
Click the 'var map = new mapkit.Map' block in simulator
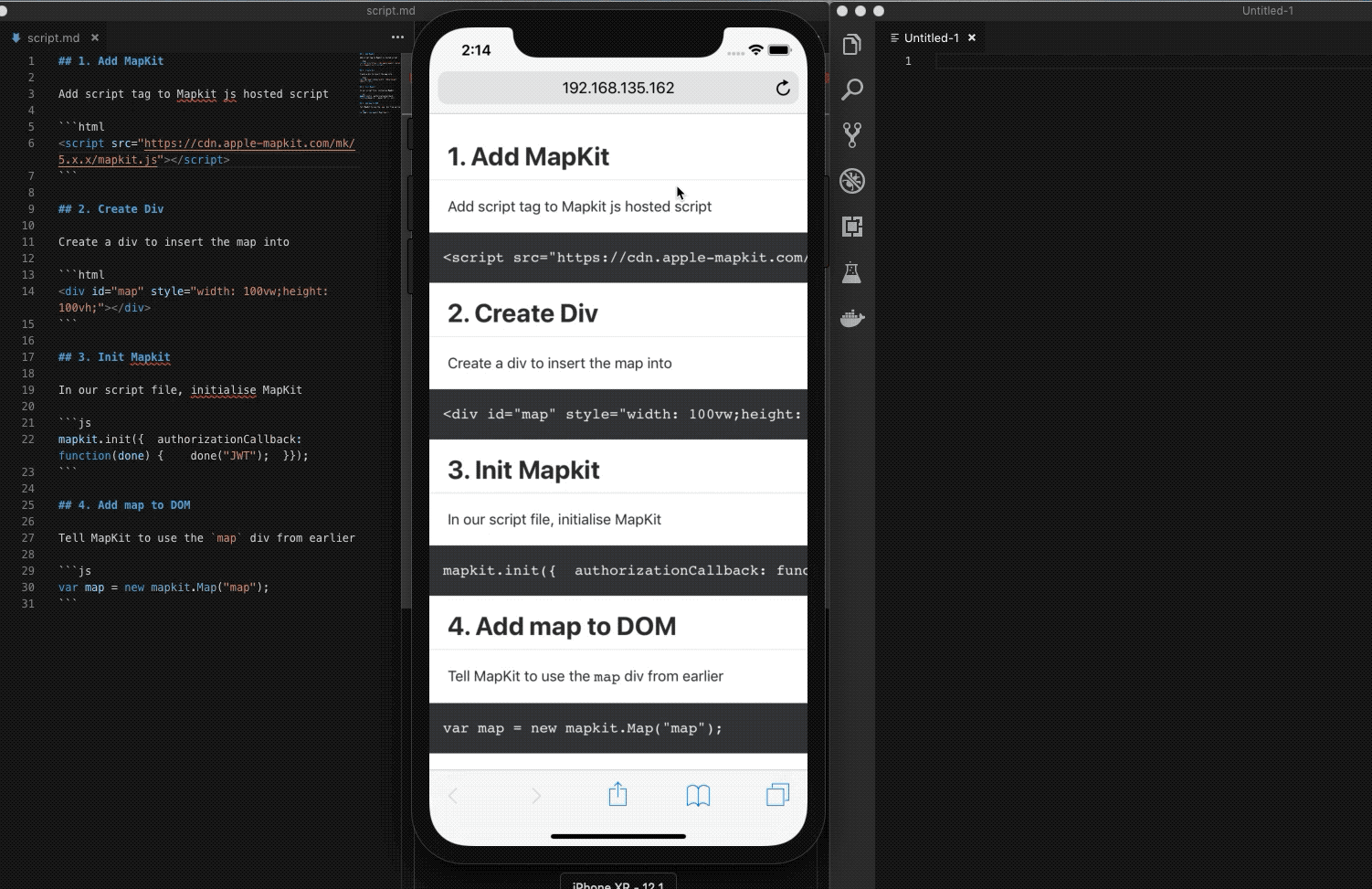point(618,728)
